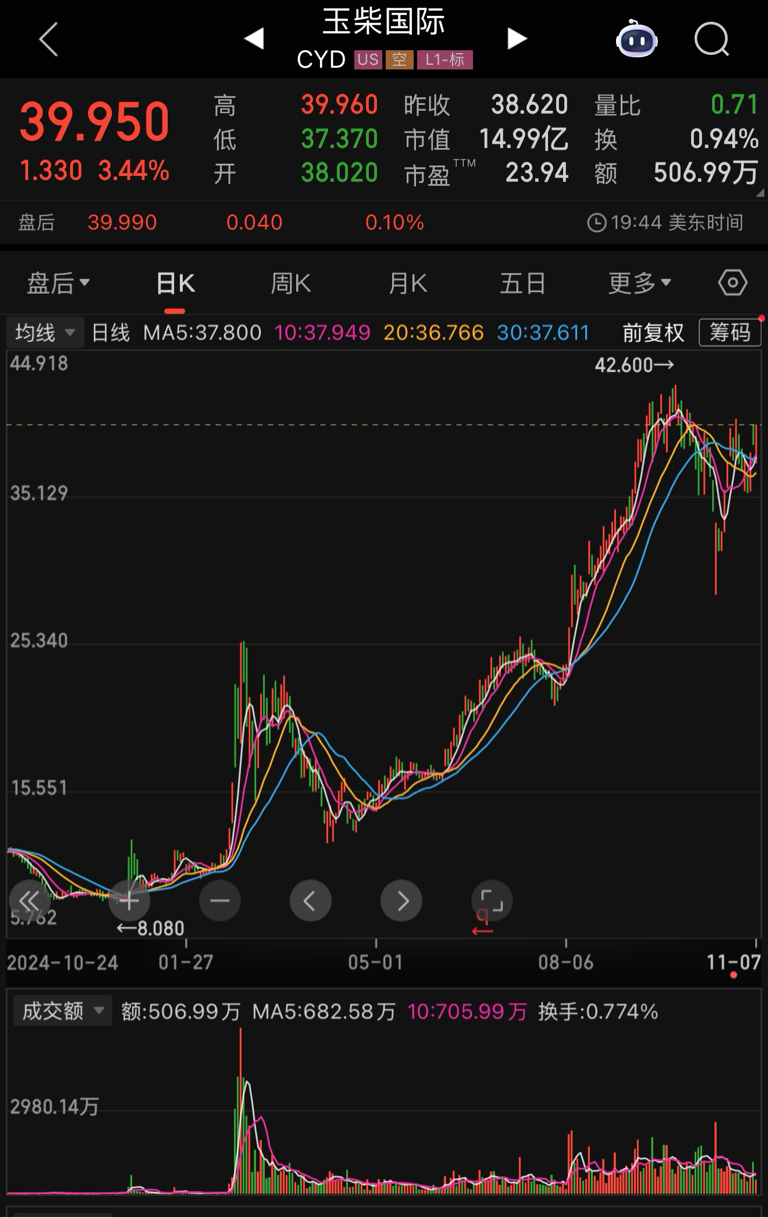
Task: Tap the 日线 label
Action: click(111, 332)
